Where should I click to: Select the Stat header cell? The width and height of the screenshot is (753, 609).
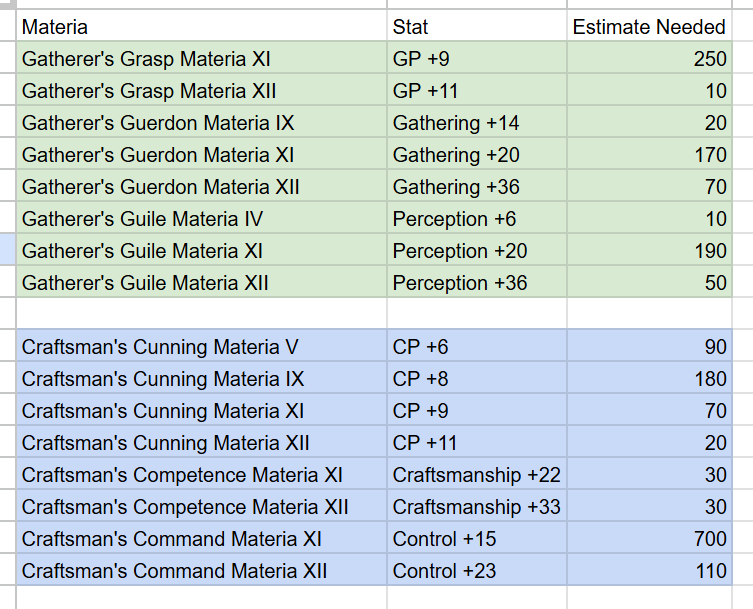[x=477, y=25]
